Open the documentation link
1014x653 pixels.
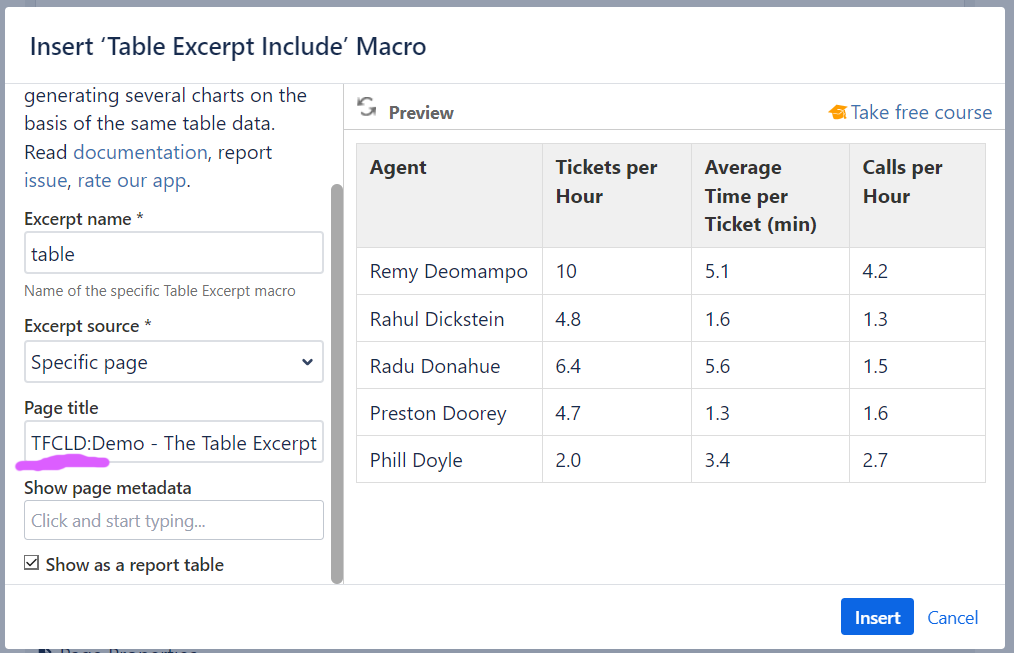click(x=140, y=152)
